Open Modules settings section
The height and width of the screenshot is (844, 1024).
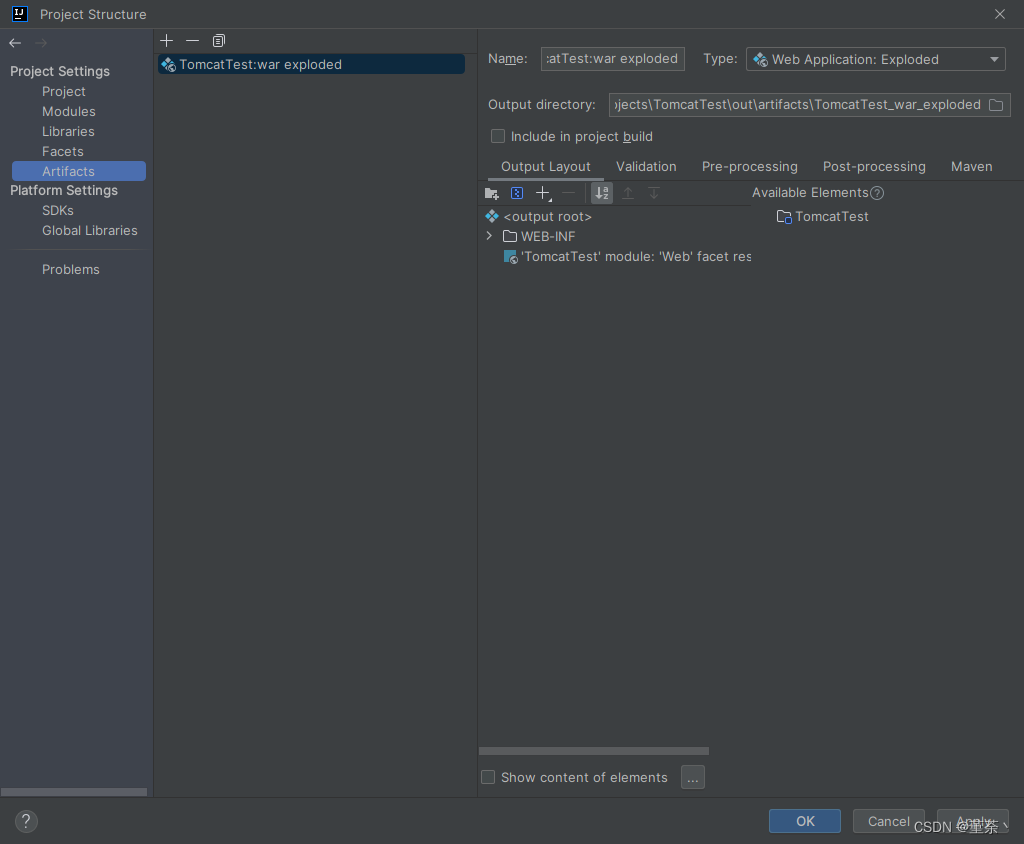tap(69, 112)
